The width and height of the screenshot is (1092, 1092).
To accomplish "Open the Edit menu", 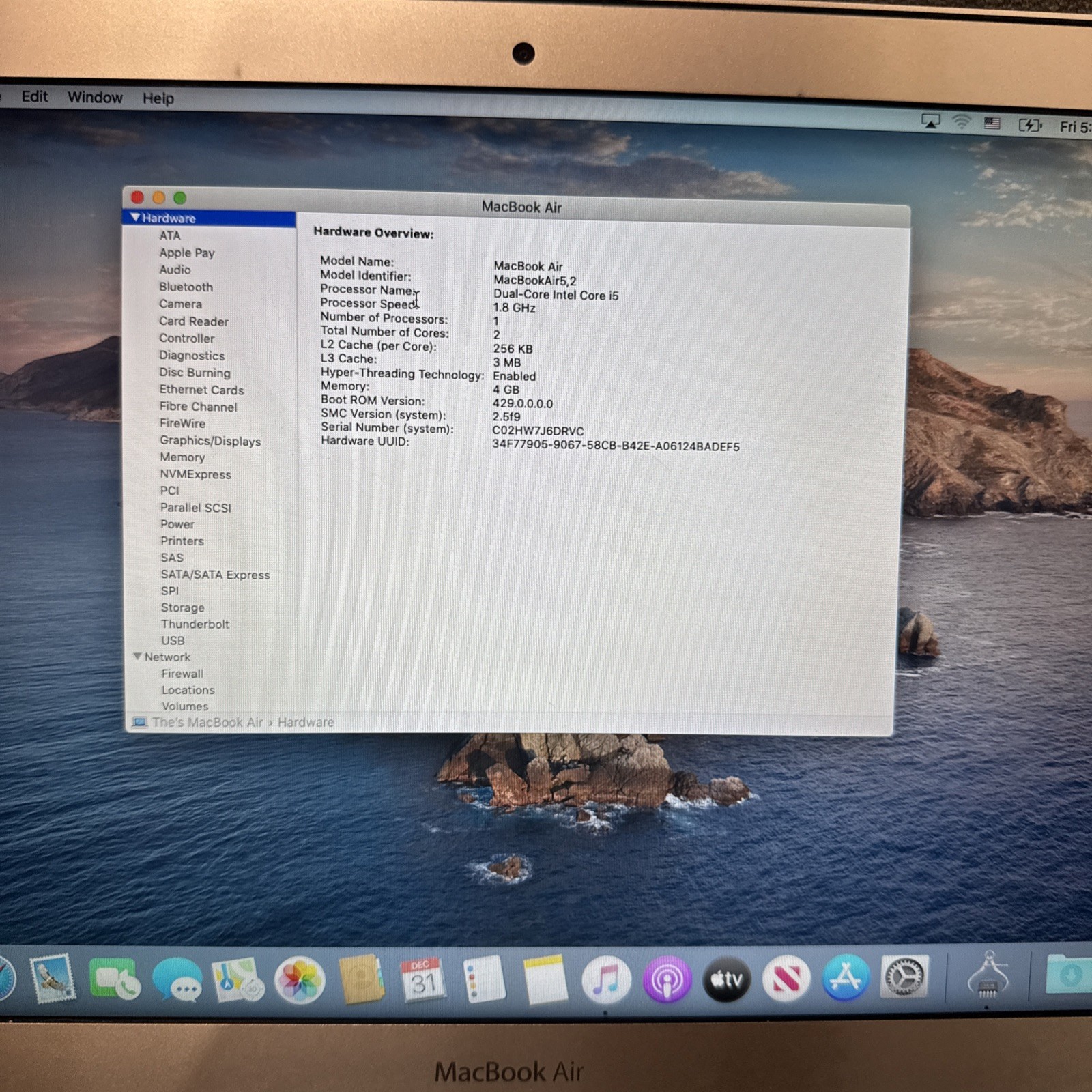I will (x=35, y=96).
